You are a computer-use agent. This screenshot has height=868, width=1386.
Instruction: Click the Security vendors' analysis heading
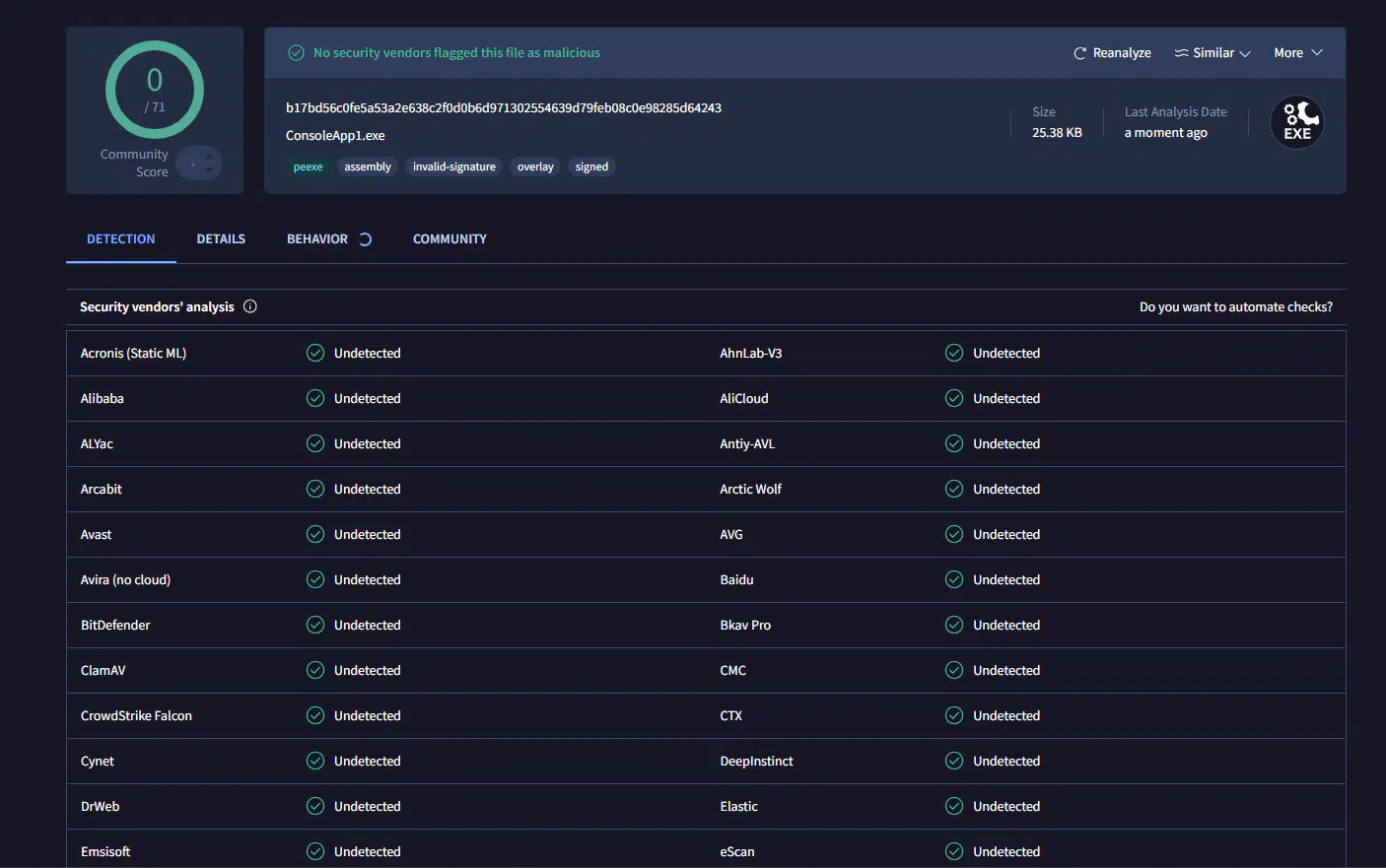pyautogui.click(x=157, y=306)
